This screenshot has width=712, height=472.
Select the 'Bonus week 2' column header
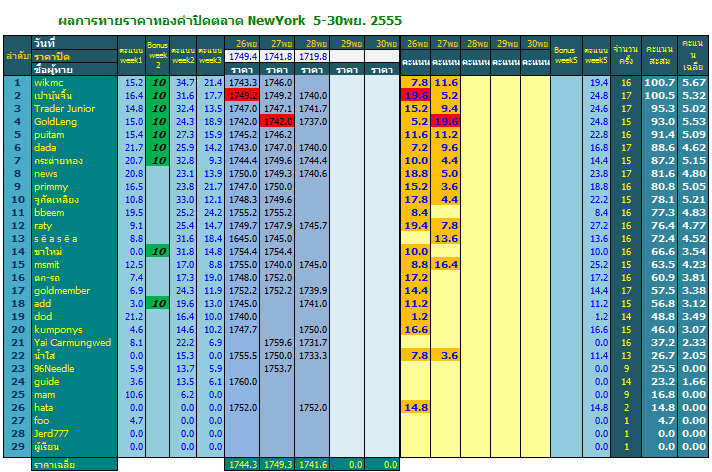pyautogui.click(x=158, y=55)
